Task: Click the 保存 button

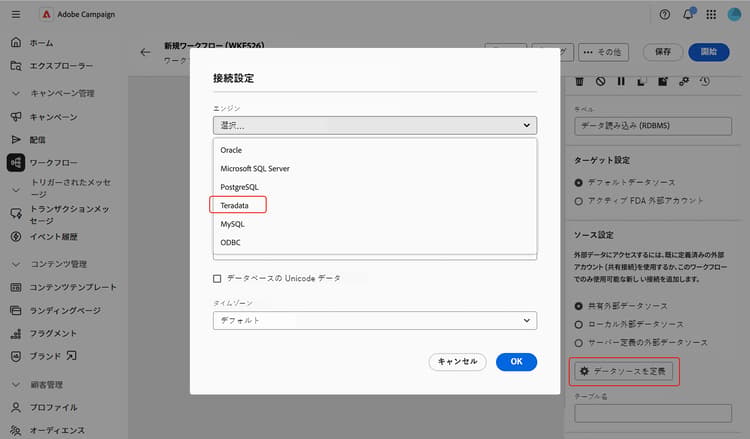Action: (x=662, y=52)
